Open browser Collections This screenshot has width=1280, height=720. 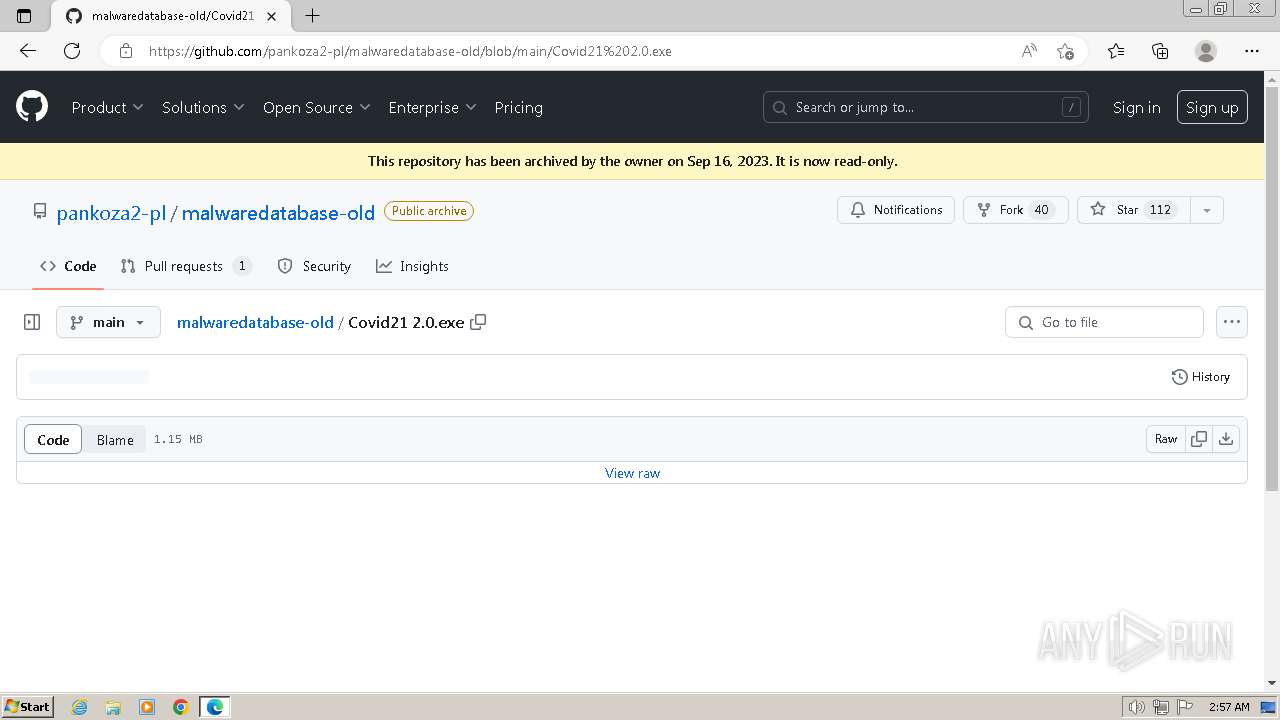click(x=1160, y=51)
